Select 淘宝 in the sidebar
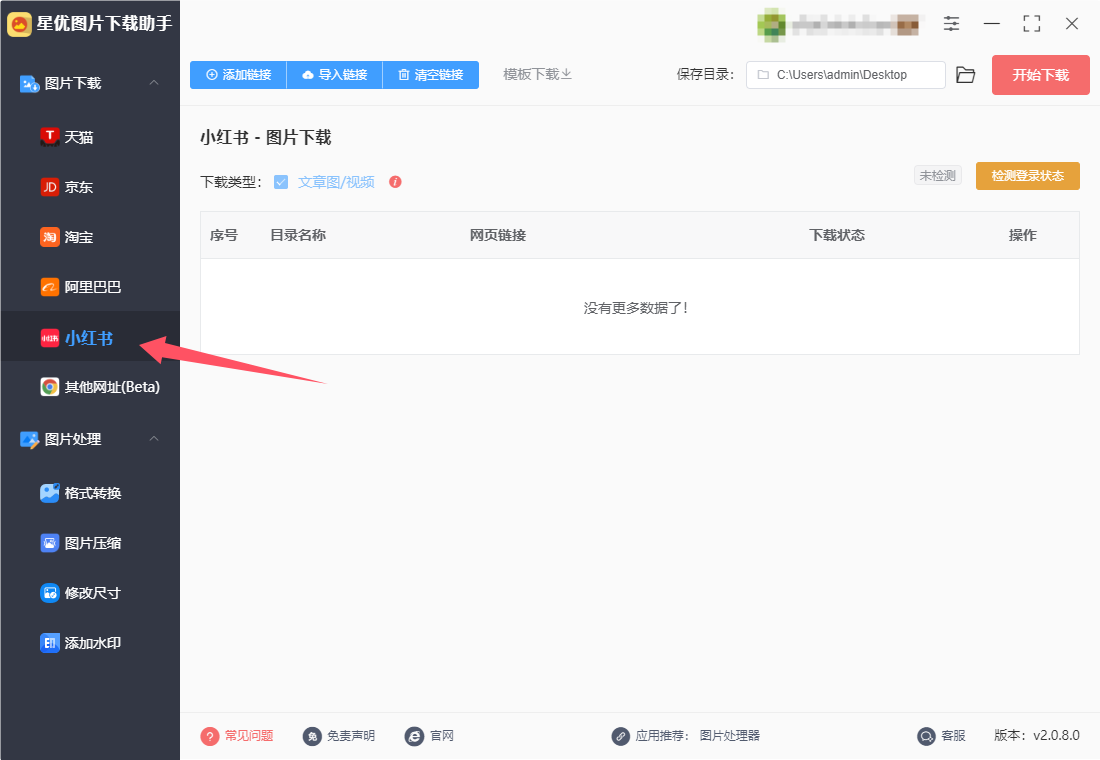The height and width of the screenshot is (760, 1100). [90, 237]
